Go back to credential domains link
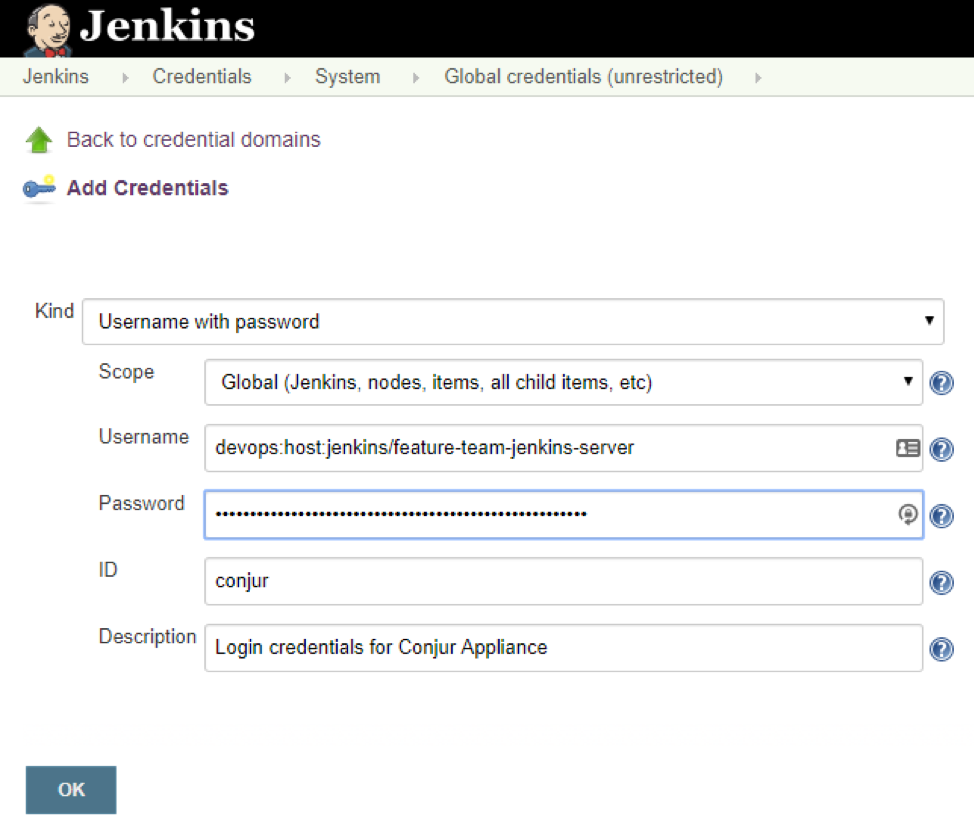This screenshot has height=824, width=974. 194,139
